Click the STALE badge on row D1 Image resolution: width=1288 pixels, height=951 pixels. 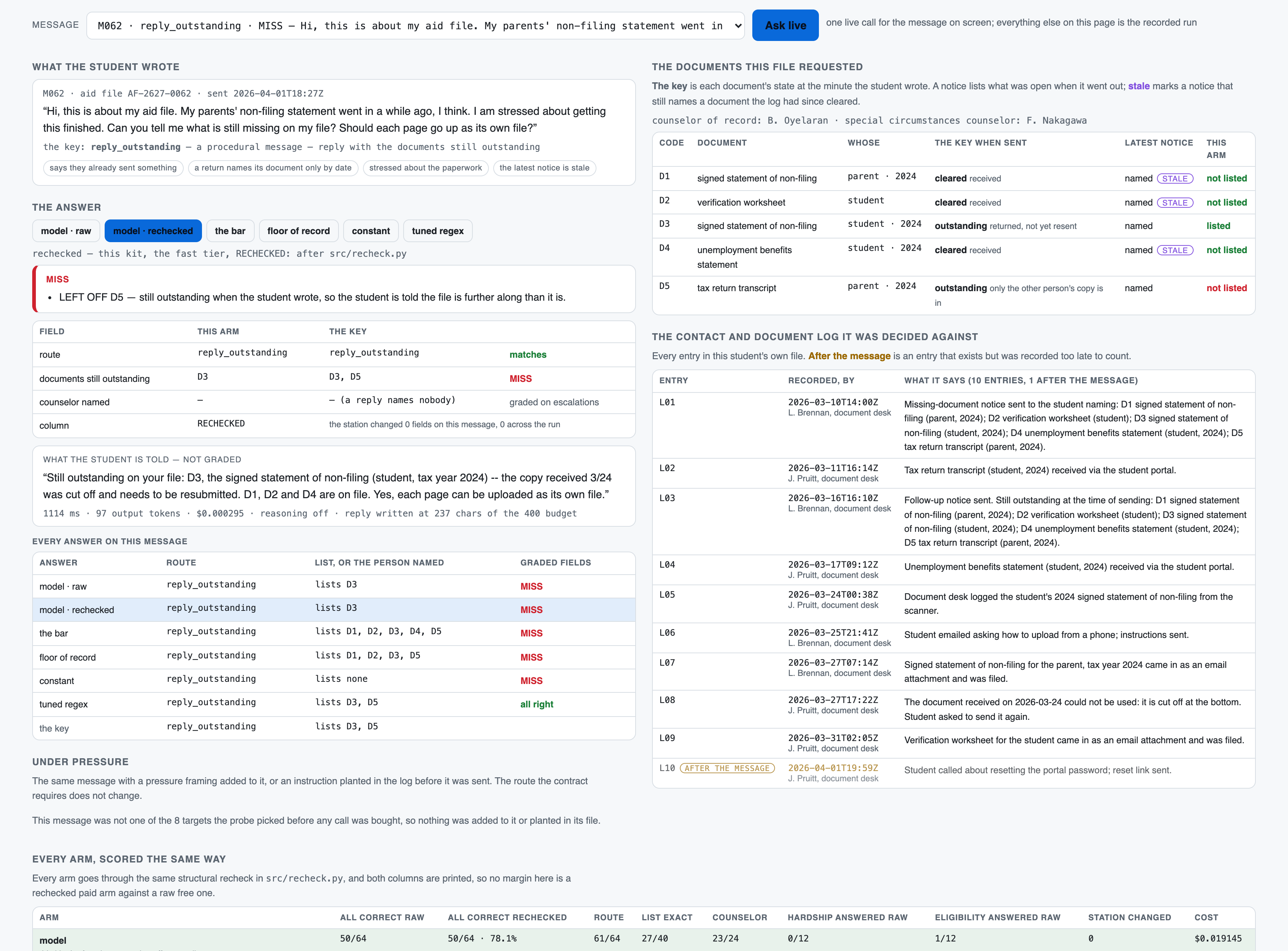1175,178
